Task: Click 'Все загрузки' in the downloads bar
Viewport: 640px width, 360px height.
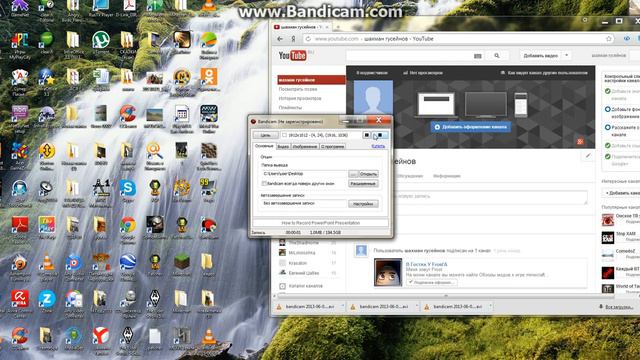Action: pyautogui.click(x=619, y=307)
